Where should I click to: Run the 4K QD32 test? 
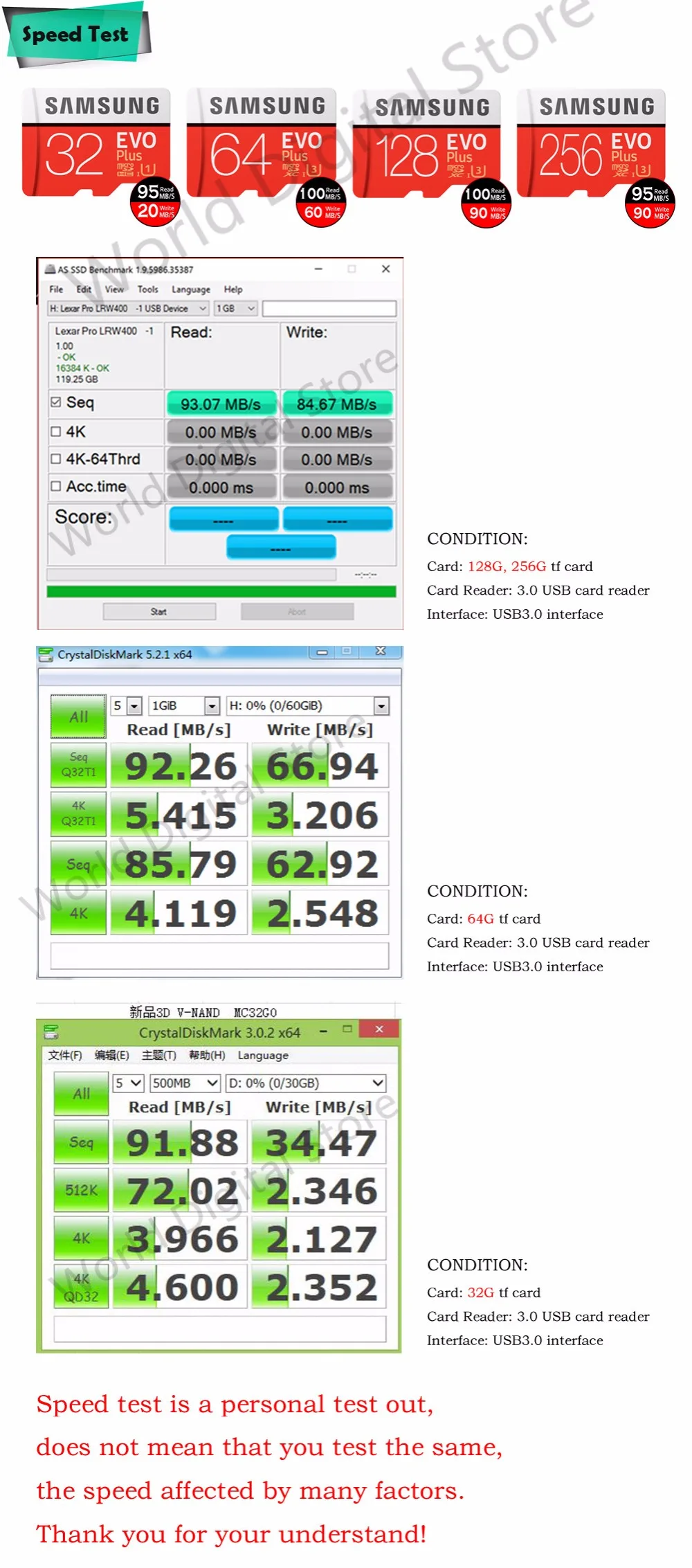click(x=82, y=1286)
